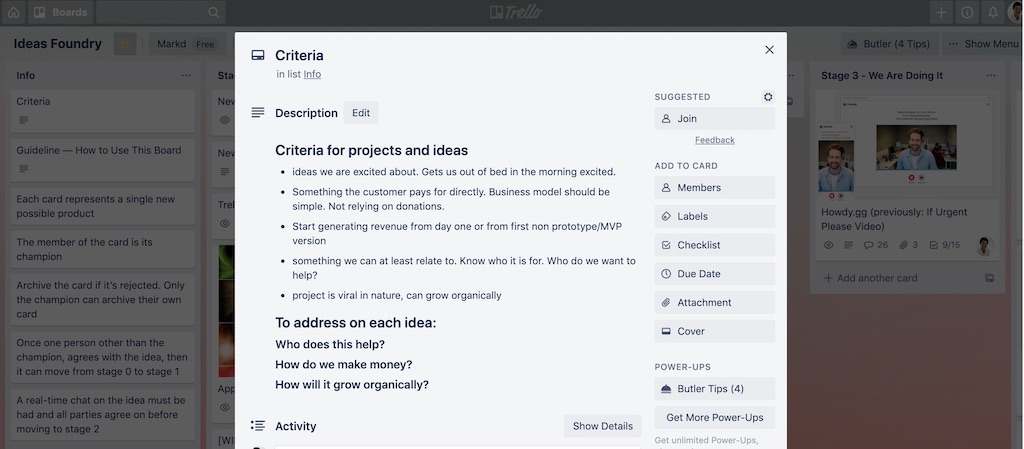Screen dimensions: 1024x449
Task: Open 'A real-time chat on the idea' card
Action: (x=103, y=414)
